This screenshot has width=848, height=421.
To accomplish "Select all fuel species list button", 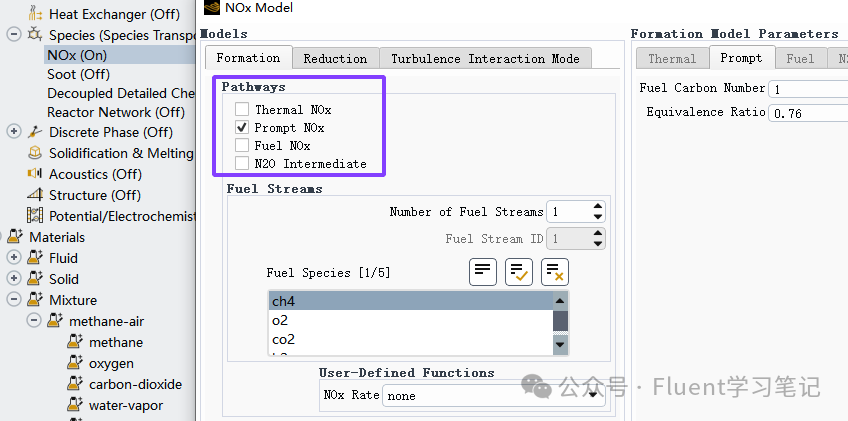I will pyautogui.click(x=519, y=272).
